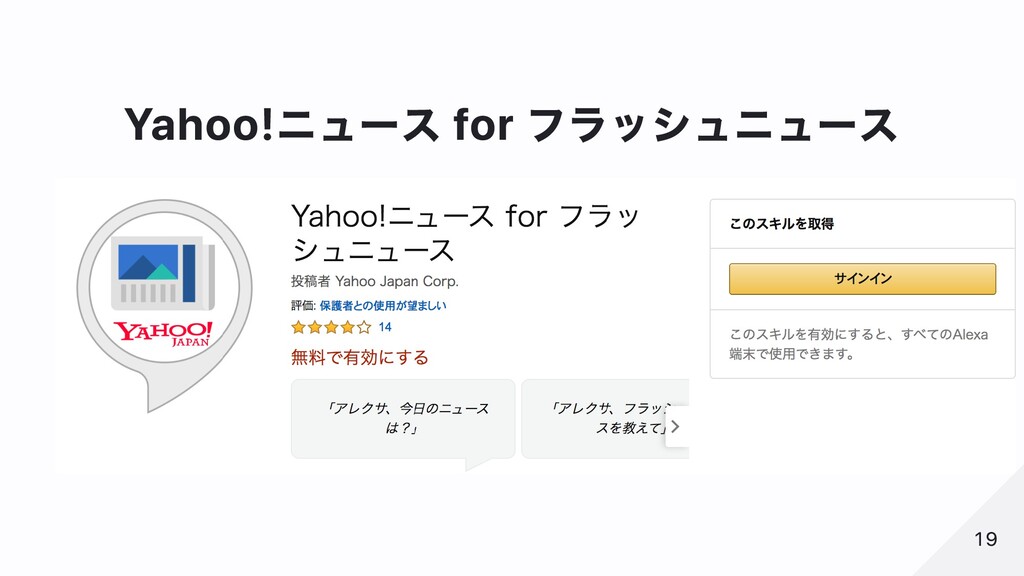Click the next phrase chevron arrow

click(675, 426)
